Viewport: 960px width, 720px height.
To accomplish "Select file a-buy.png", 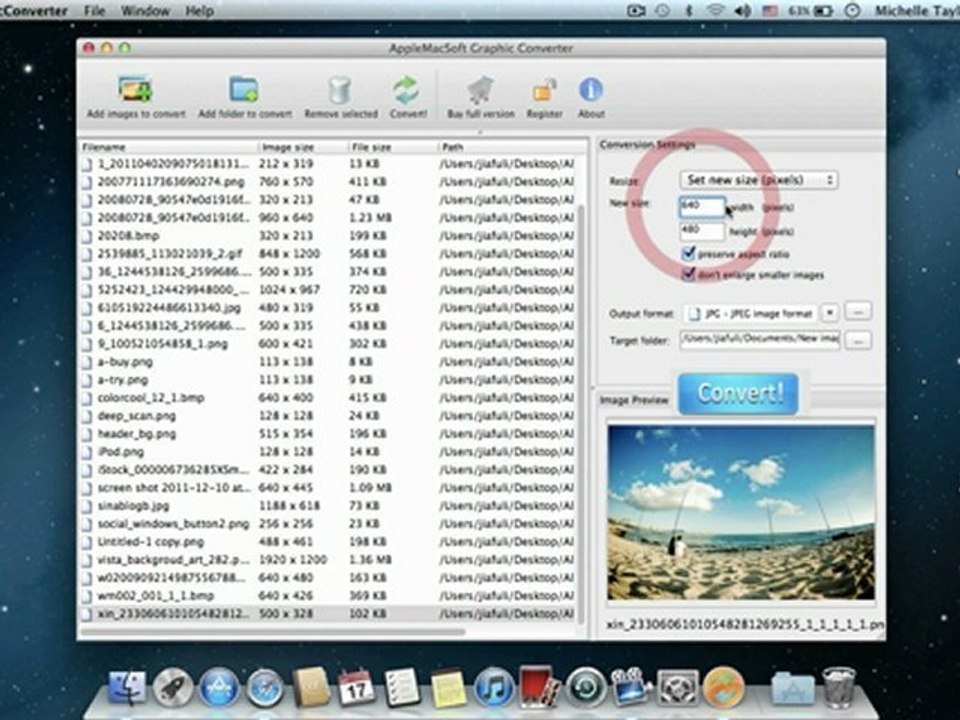I will (x=328, y=362).
